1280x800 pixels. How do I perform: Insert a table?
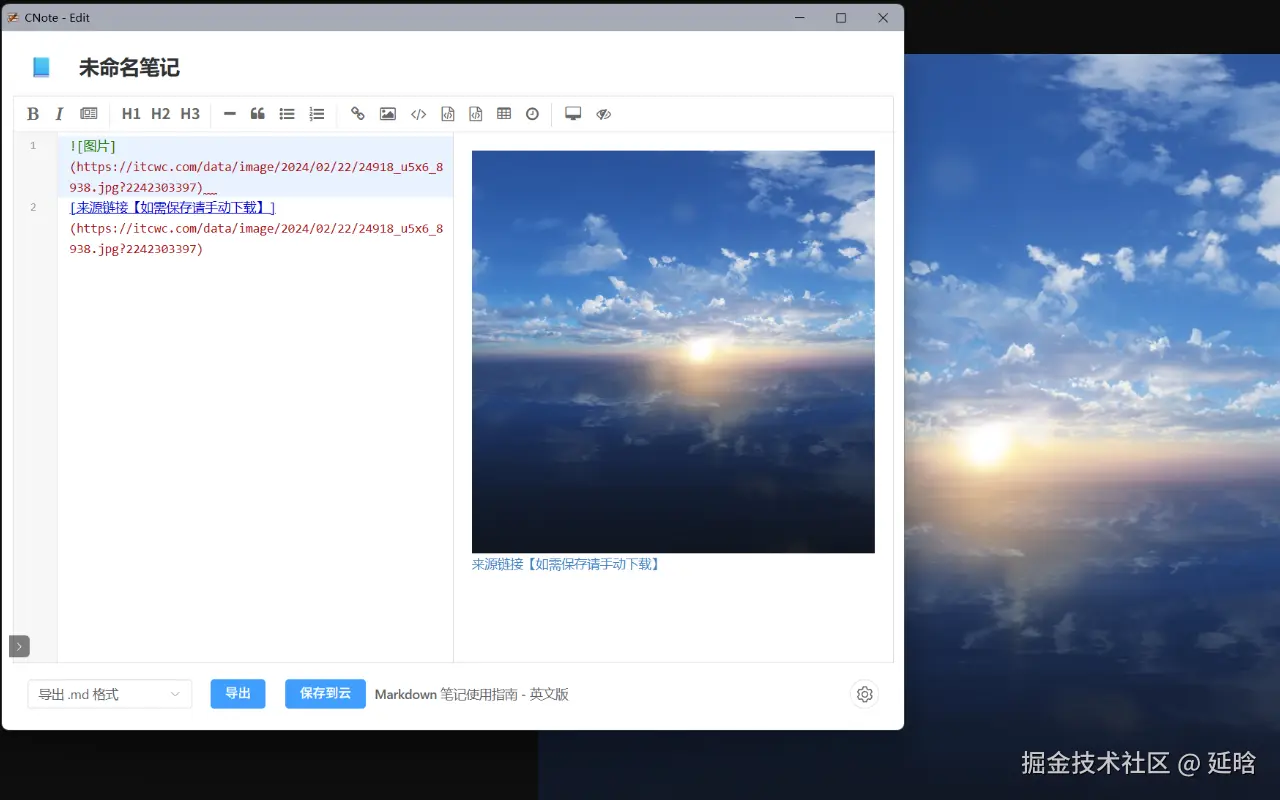pyautogui.click(x=504, y=114)
